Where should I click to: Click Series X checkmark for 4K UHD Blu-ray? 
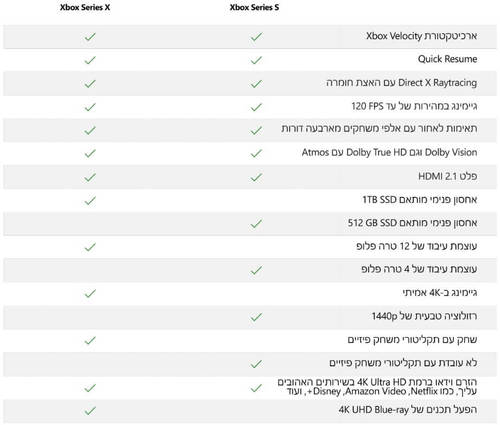pos(90,411)
